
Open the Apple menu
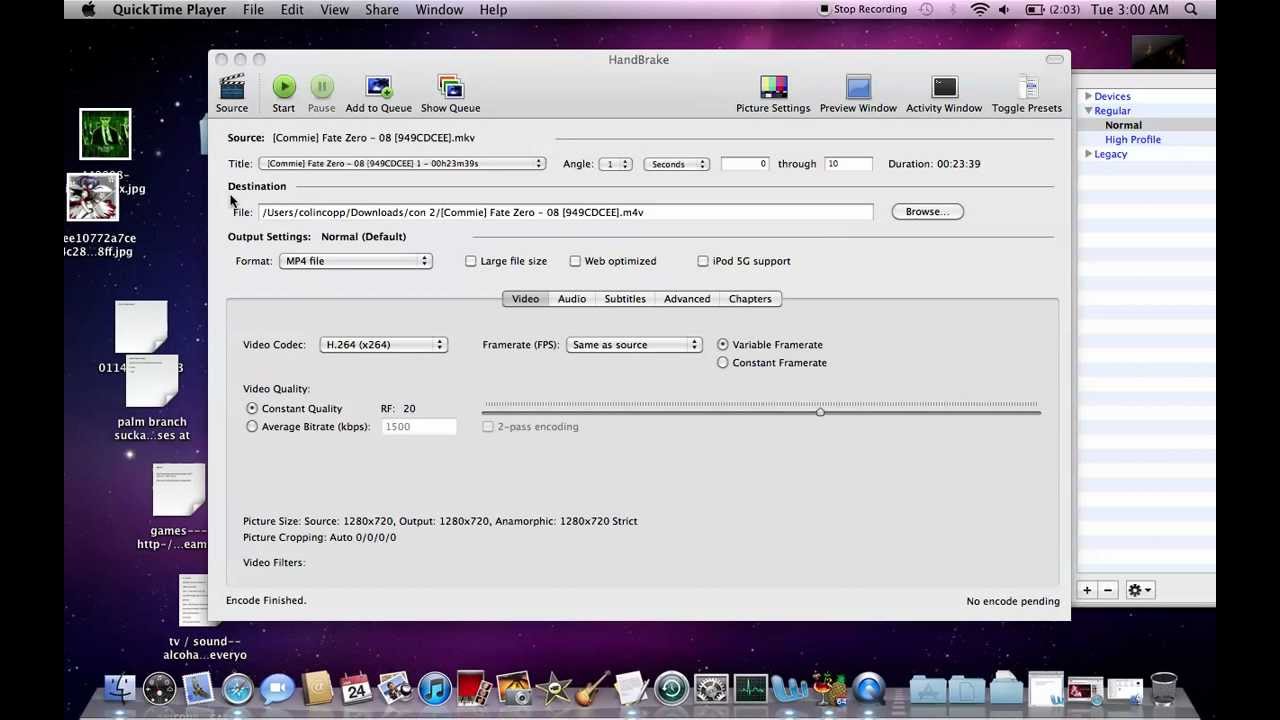click(x=88, y=9)
